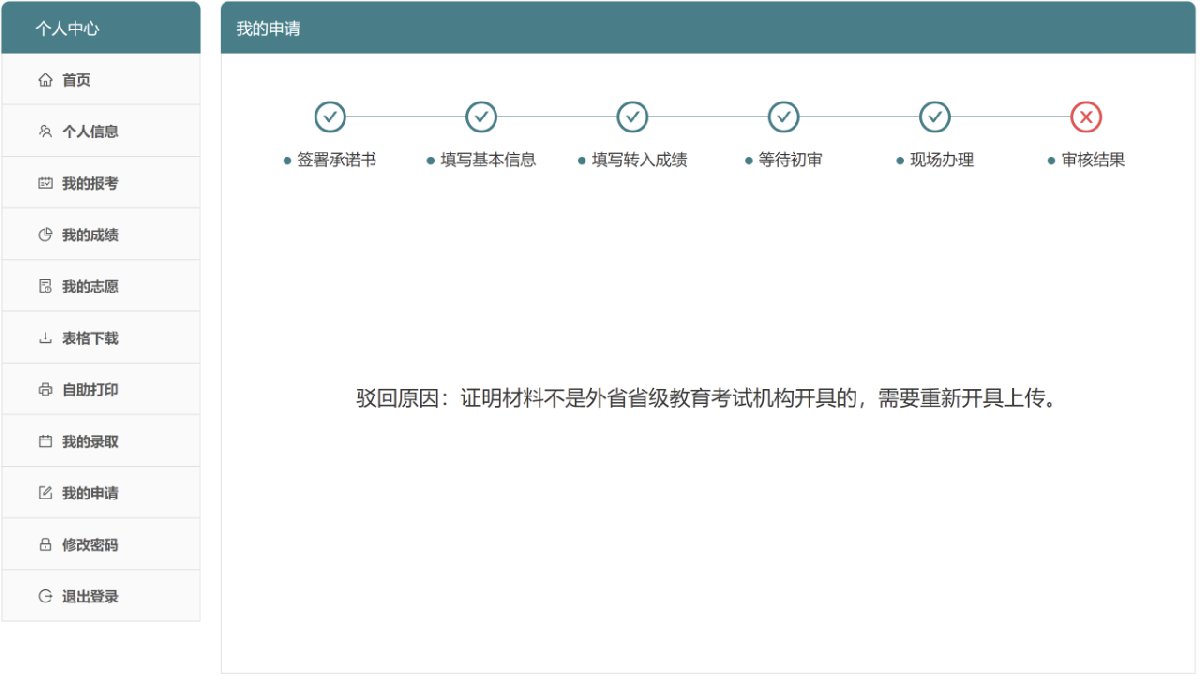
Task: Select 我的志愿 in the sidebar
Action: coord(101,286)
